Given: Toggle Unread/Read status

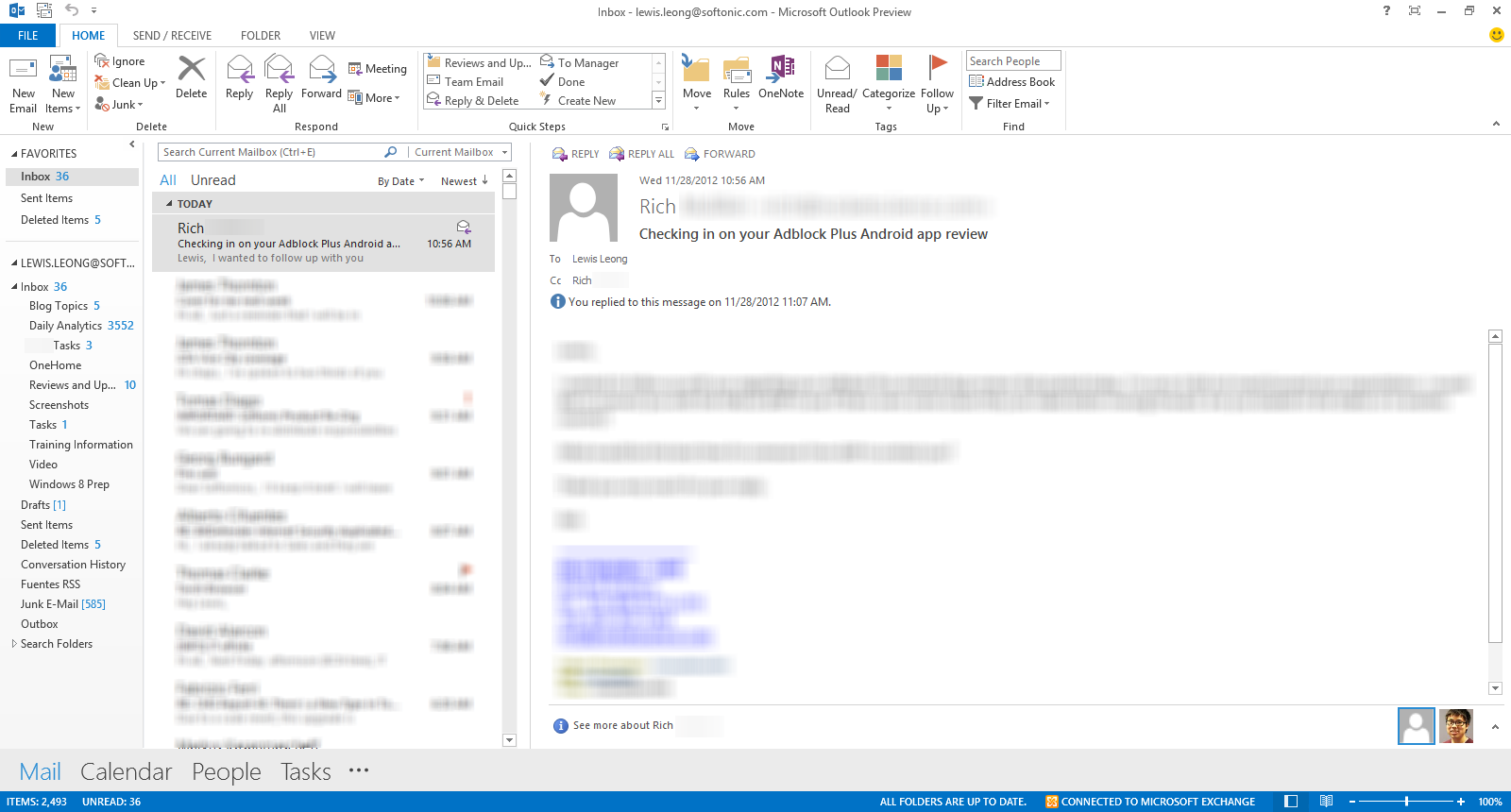Looking at the screenshot, I should pyautogui.click(x=837, y=84).
